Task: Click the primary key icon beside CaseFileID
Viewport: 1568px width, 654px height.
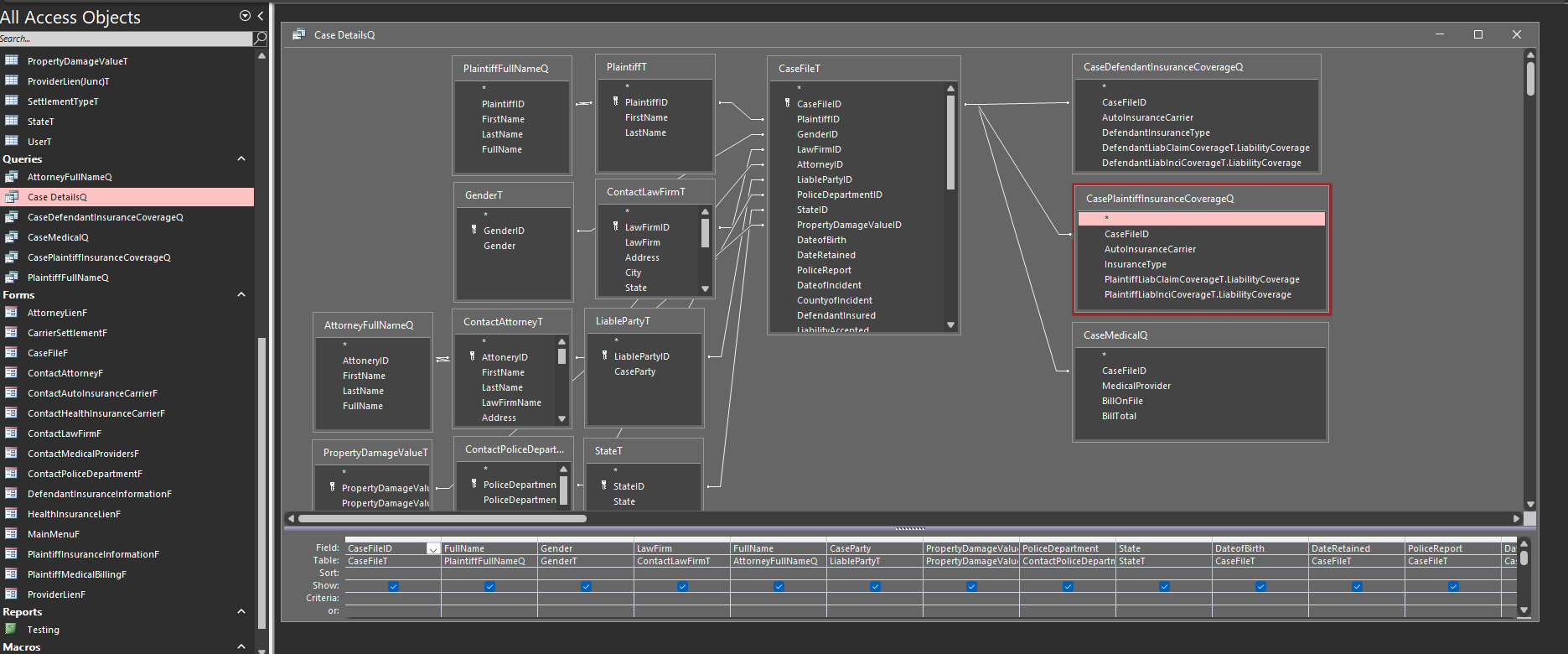Action: tap(787, 103)
